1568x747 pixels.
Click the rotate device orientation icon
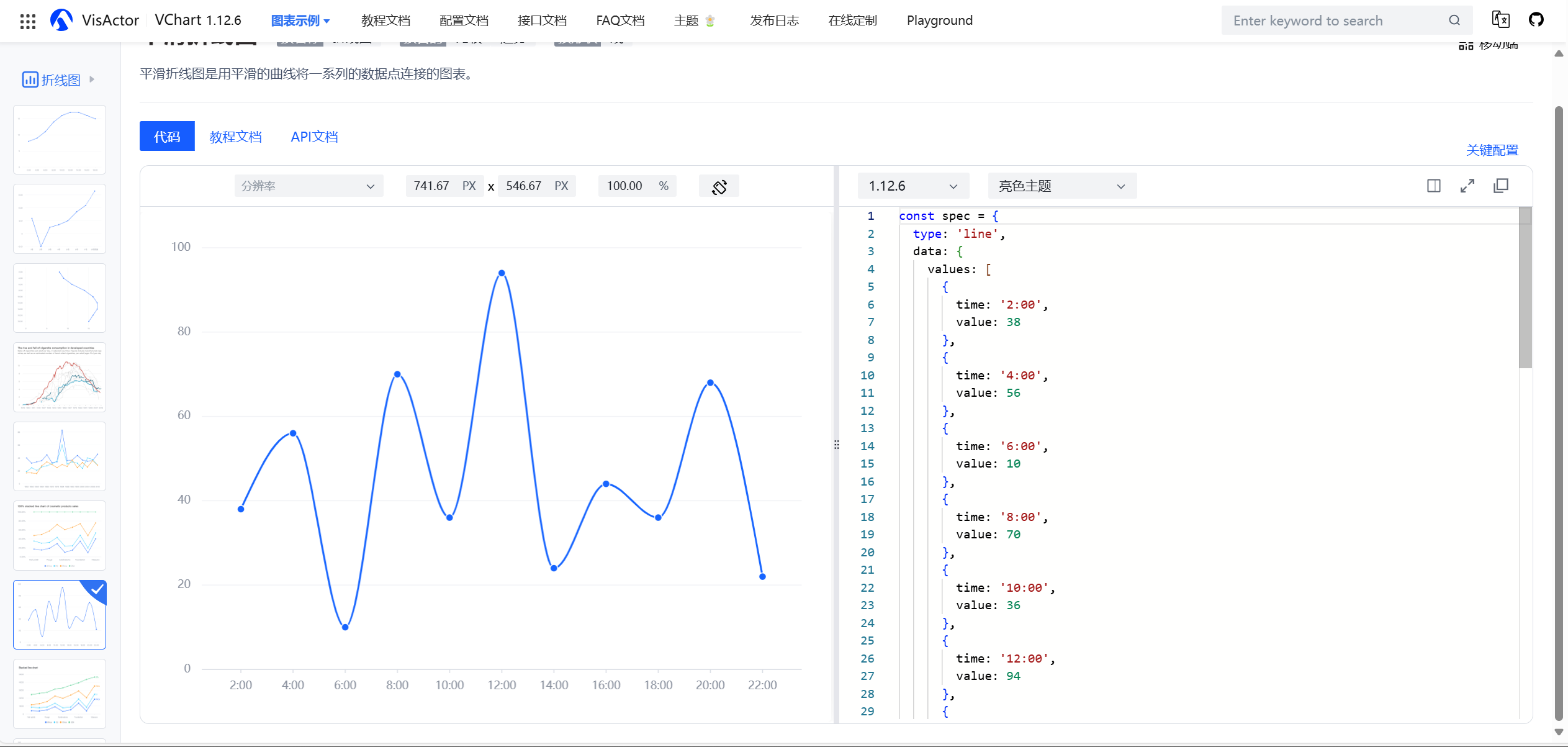[719, 185]
